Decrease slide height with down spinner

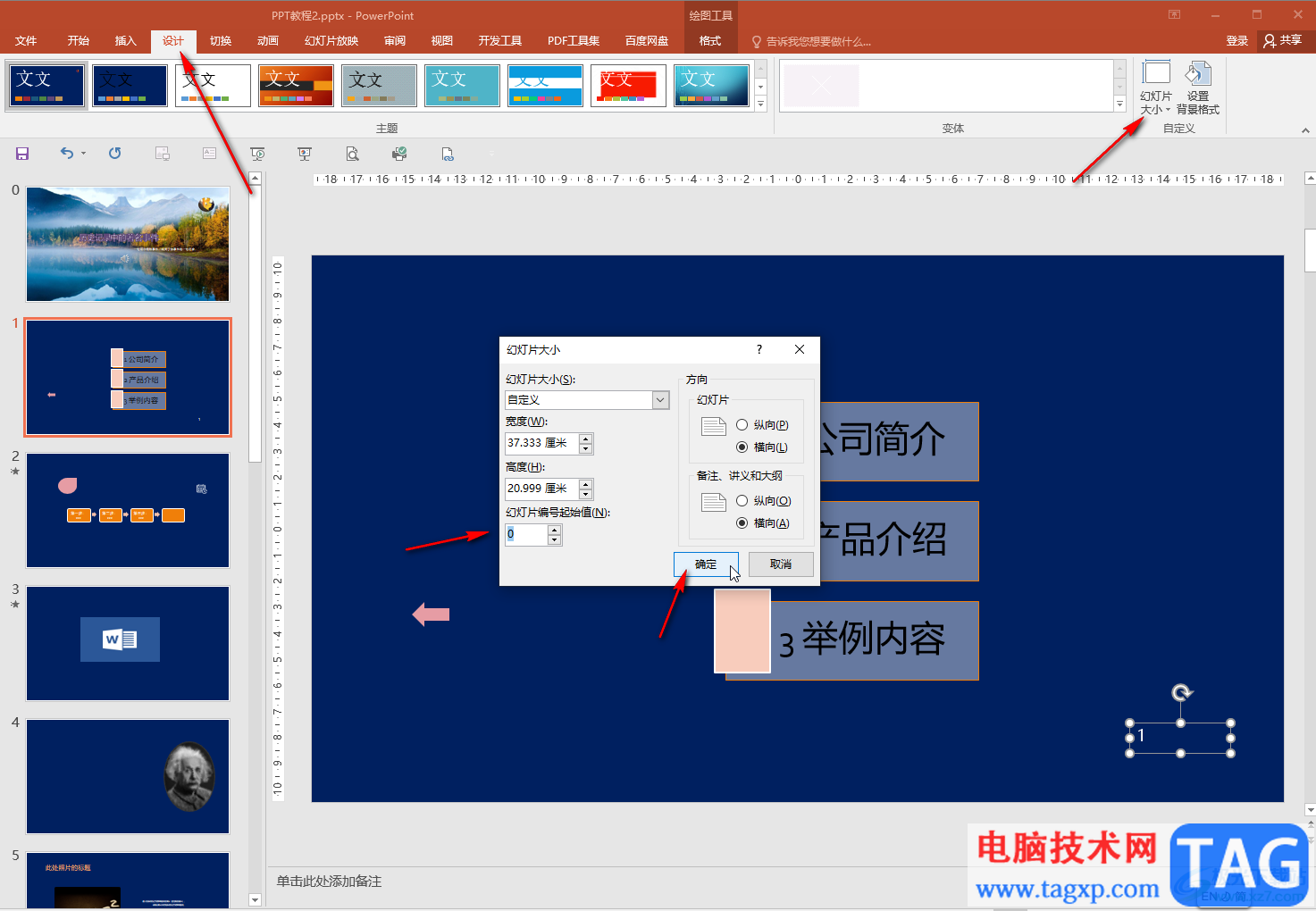click(x=585, y=494)
